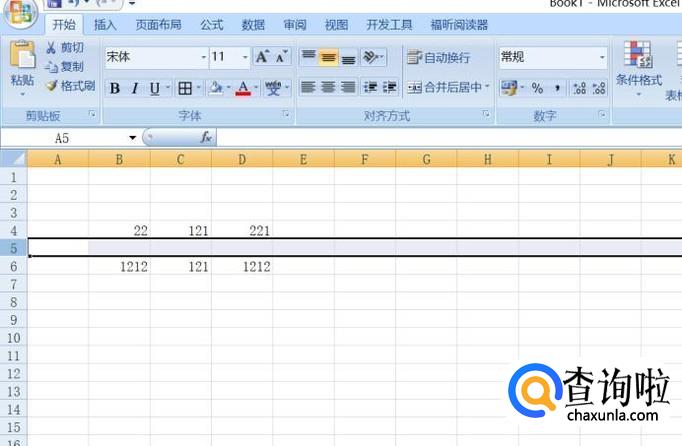Switch to 公式 Formulas tab
The width and height of the screenshot is (682, 446).
click(211, 25)
